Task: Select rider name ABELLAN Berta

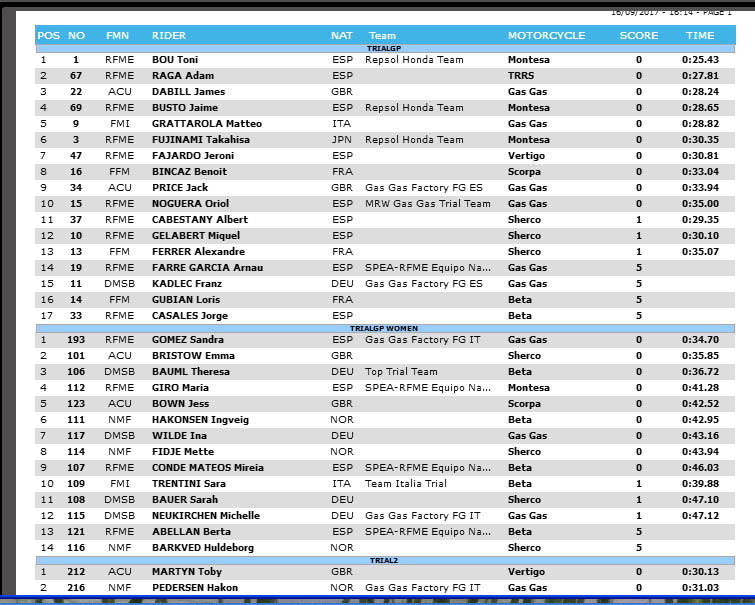Action: (191, 532)
